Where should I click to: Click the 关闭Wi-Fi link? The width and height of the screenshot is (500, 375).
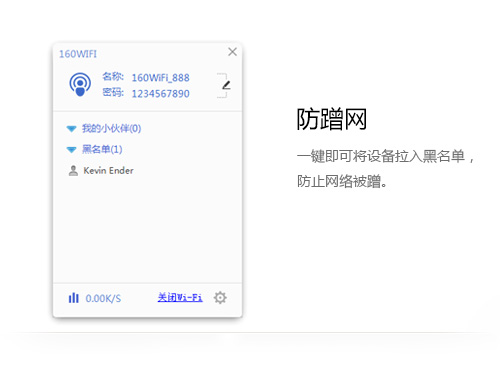[x=180, y=297]
